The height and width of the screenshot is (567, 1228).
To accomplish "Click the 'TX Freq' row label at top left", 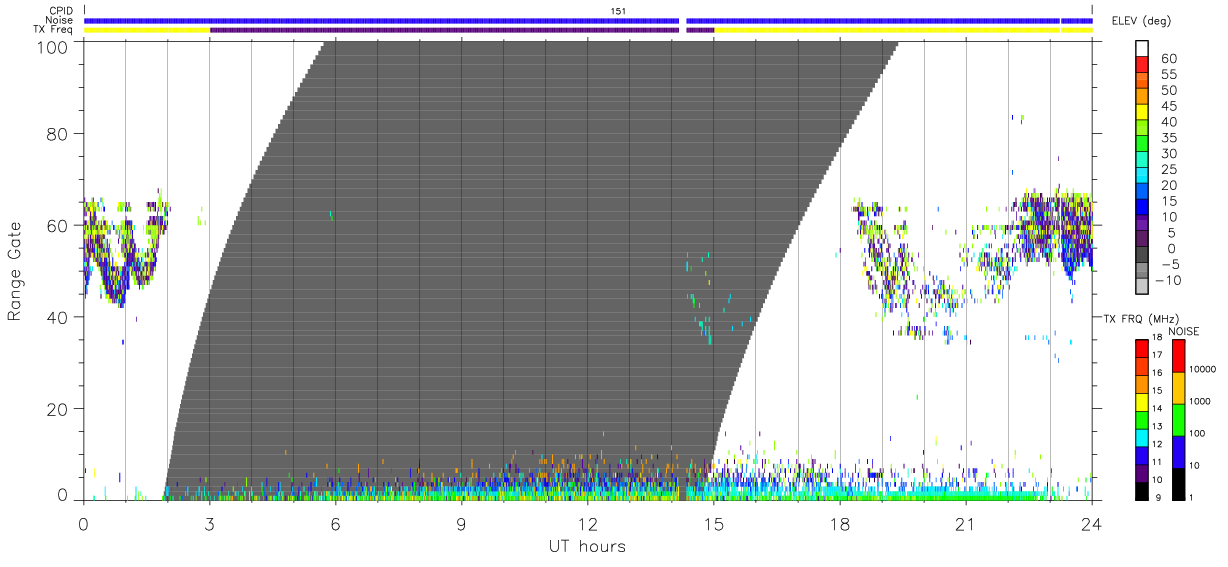I will pos(54,30).
